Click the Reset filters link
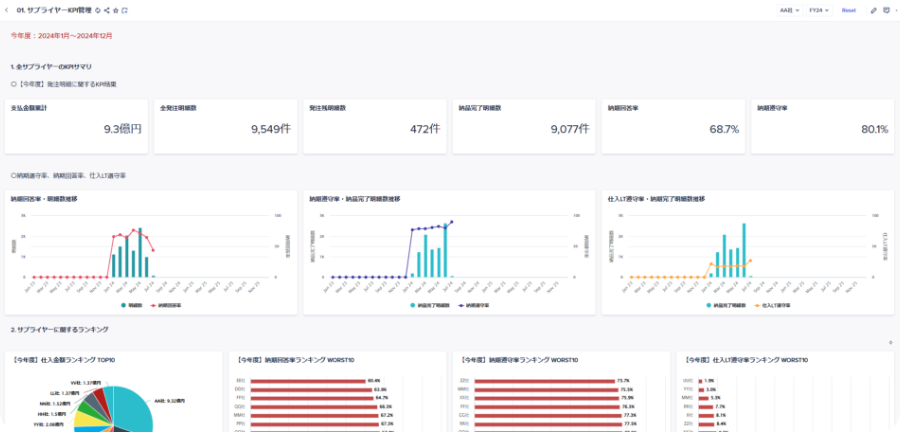The height and width of the screenshot is (432, 900). pyautogui.click(x=848, y=10)
